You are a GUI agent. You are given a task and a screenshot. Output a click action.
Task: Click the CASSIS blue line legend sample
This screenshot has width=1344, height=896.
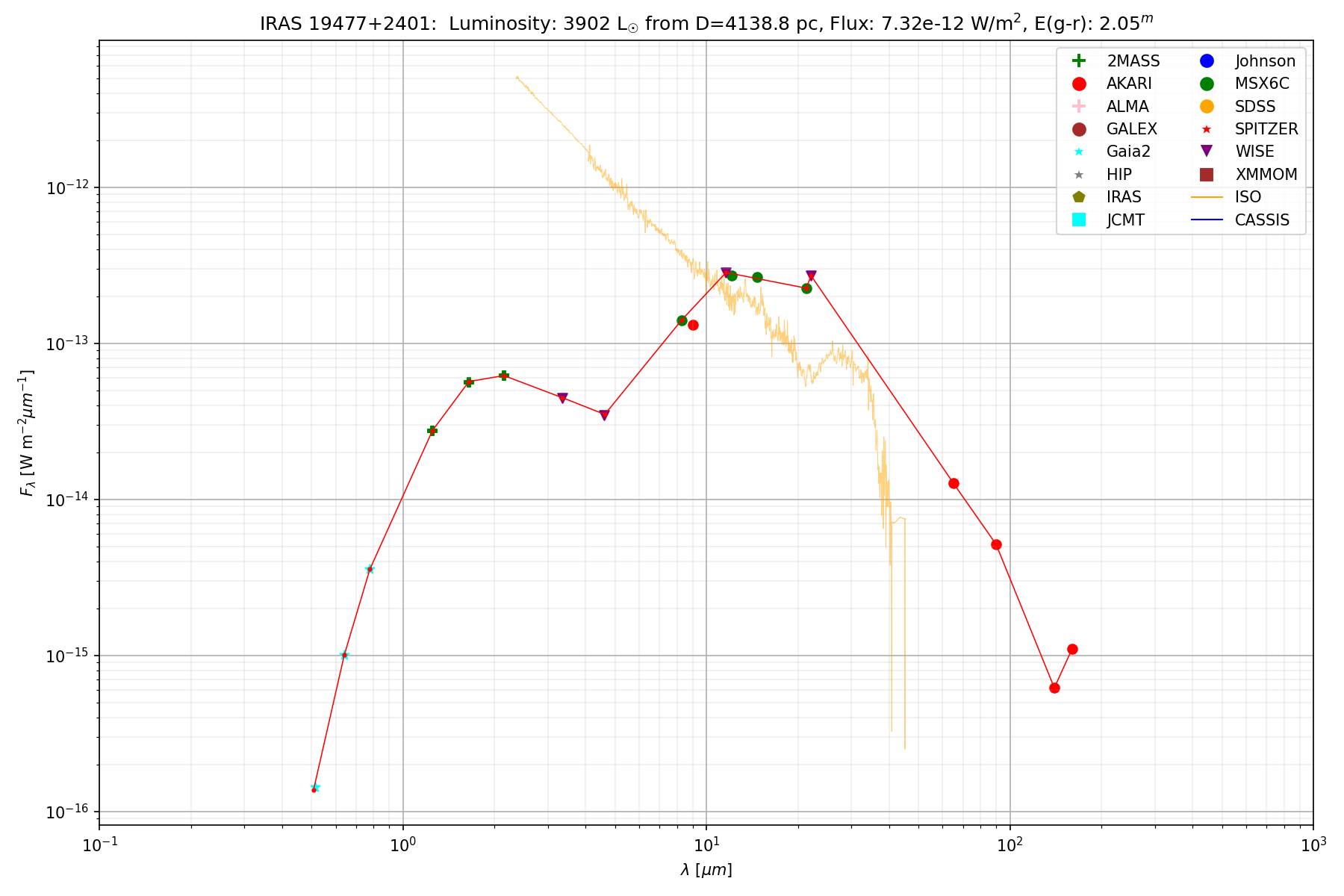(1207, 220)
